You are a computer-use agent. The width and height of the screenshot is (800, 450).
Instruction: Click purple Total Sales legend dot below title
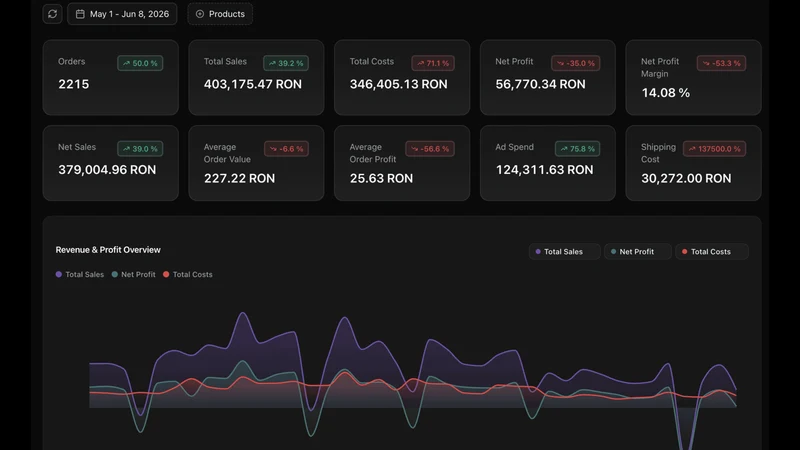click(x=59, y=274)
